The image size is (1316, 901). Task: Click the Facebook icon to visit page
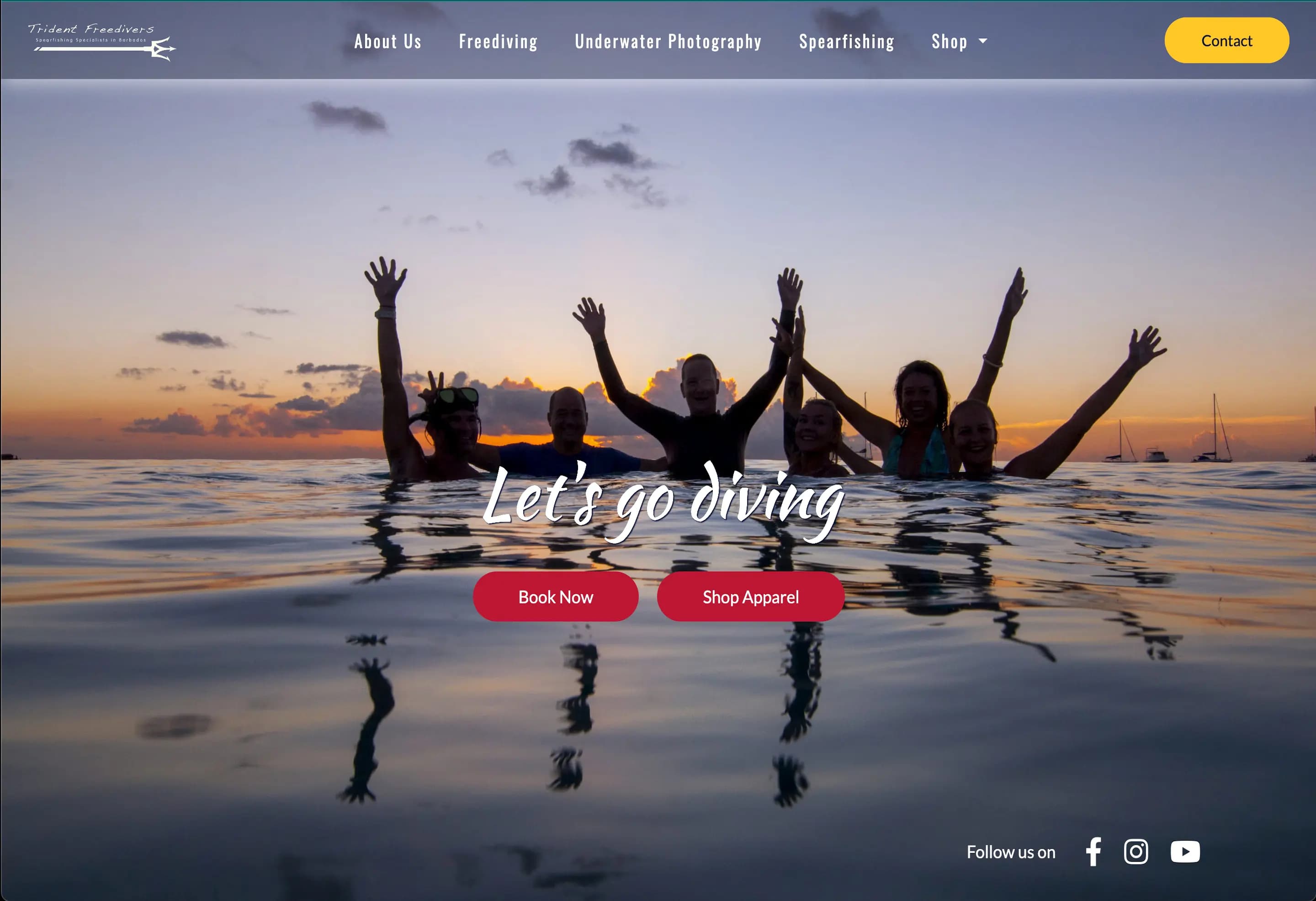click(x=1093, y=851)
